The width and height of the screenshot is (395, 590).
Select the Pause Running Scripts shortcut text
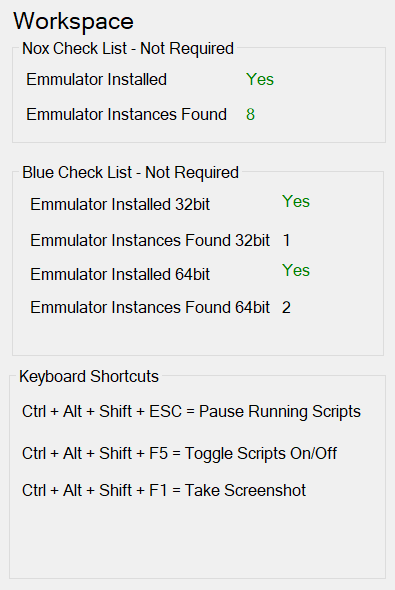click(191, 411)
